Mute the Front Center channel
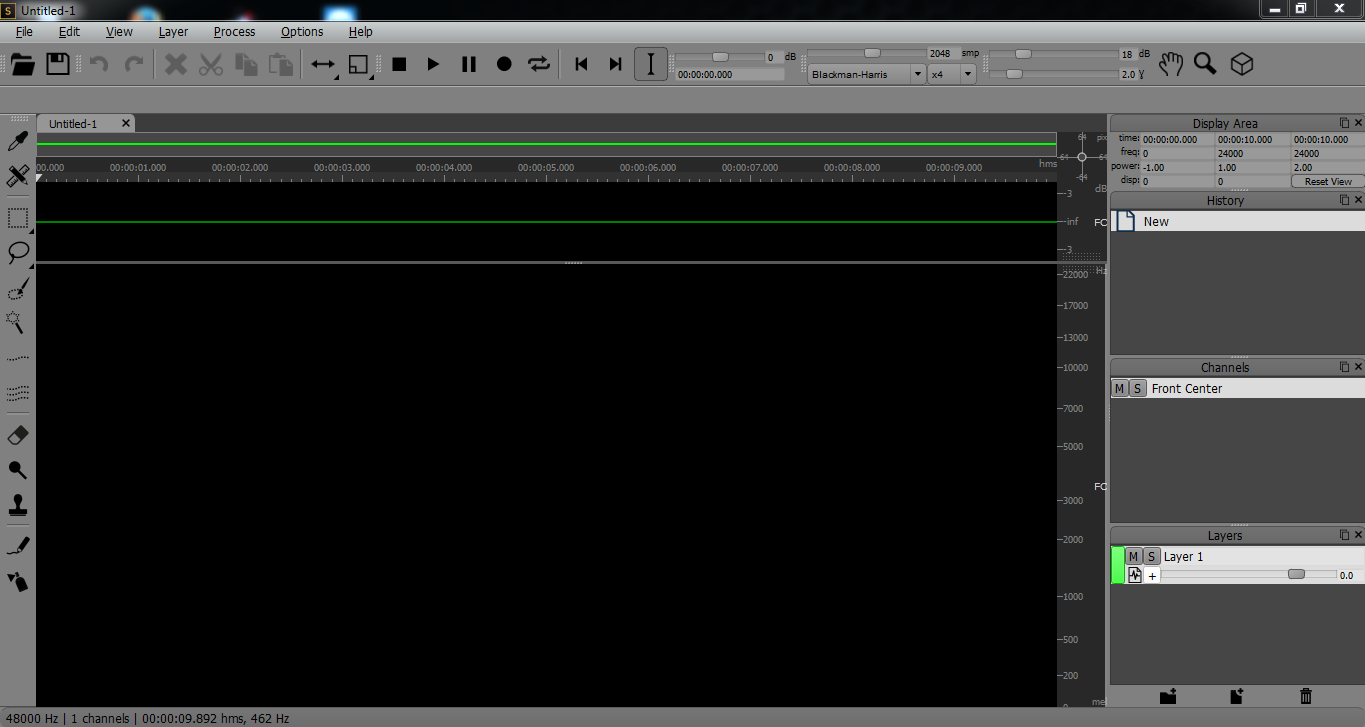The image size is (1365, 727). pyautogui.click(x=1120, y=388)
